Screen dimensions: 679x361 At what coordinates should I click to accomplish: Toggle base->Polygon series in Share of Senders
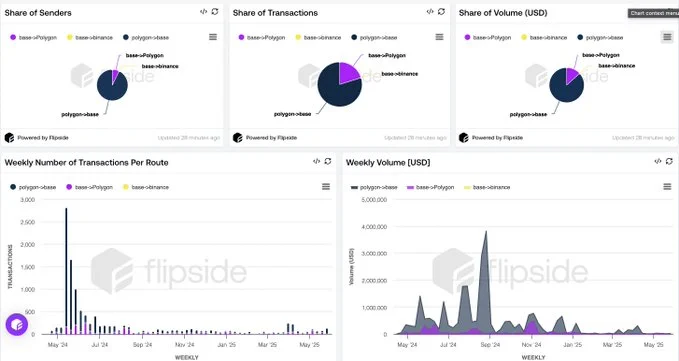click(x=34, y=38)
